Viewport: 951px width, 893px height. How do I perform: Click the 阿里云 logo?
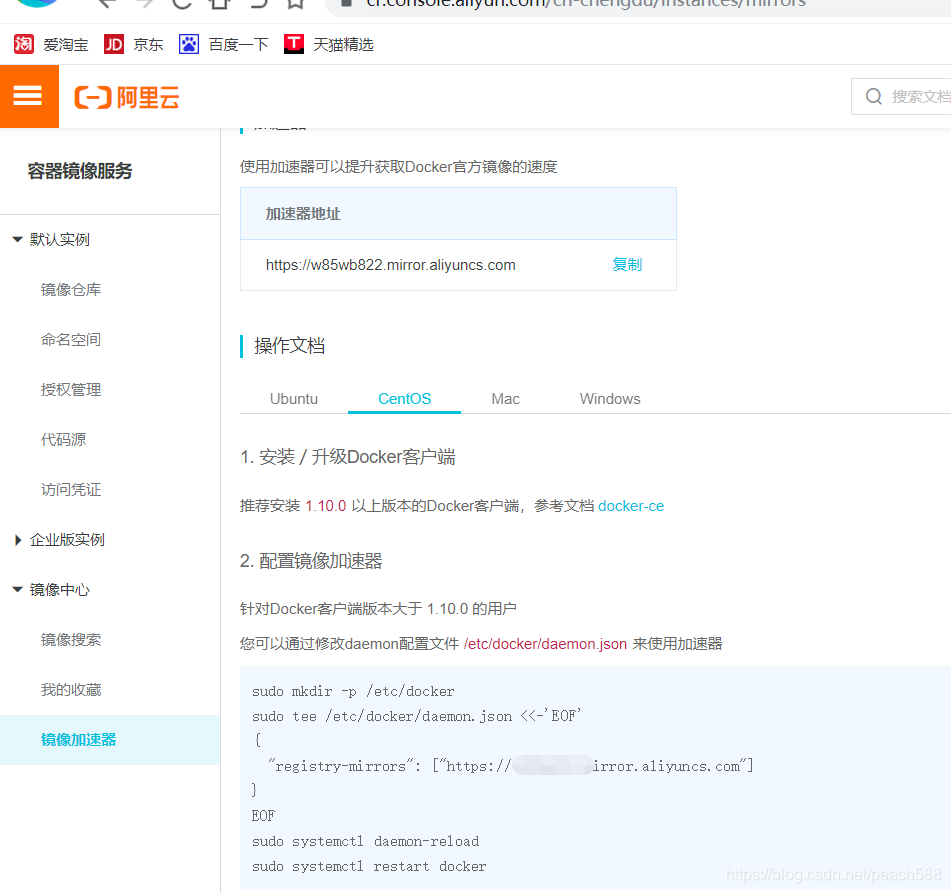(127, 97)
